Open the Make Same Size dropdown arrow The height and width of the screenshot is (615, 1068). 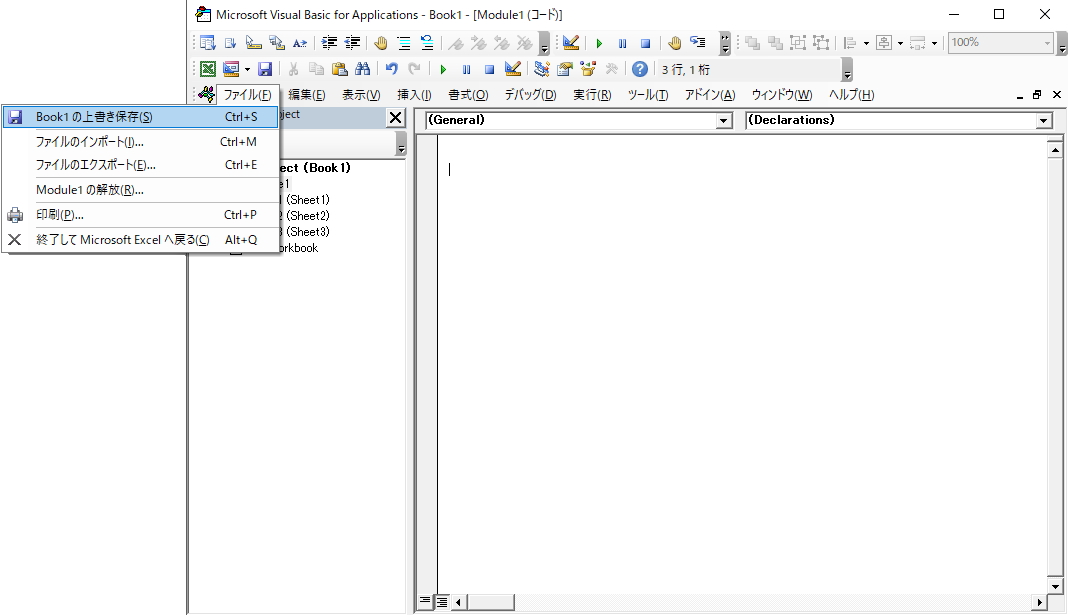pos(934,43)
